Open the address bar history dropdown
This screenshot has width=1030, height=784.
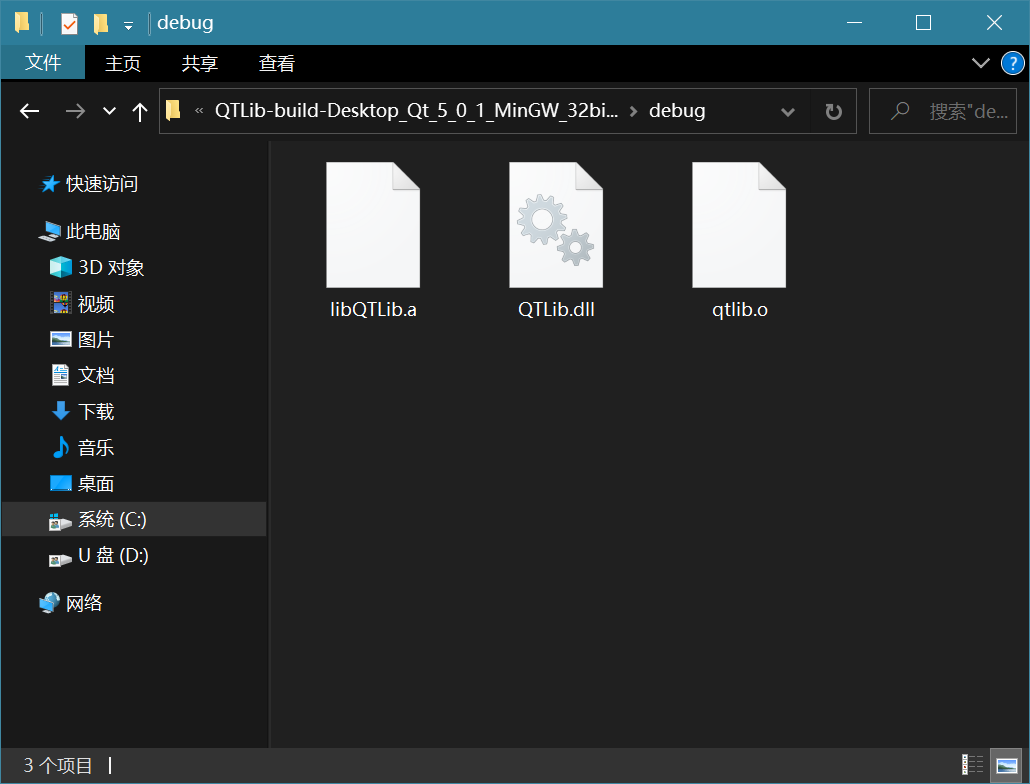click(x=787, y=111)
